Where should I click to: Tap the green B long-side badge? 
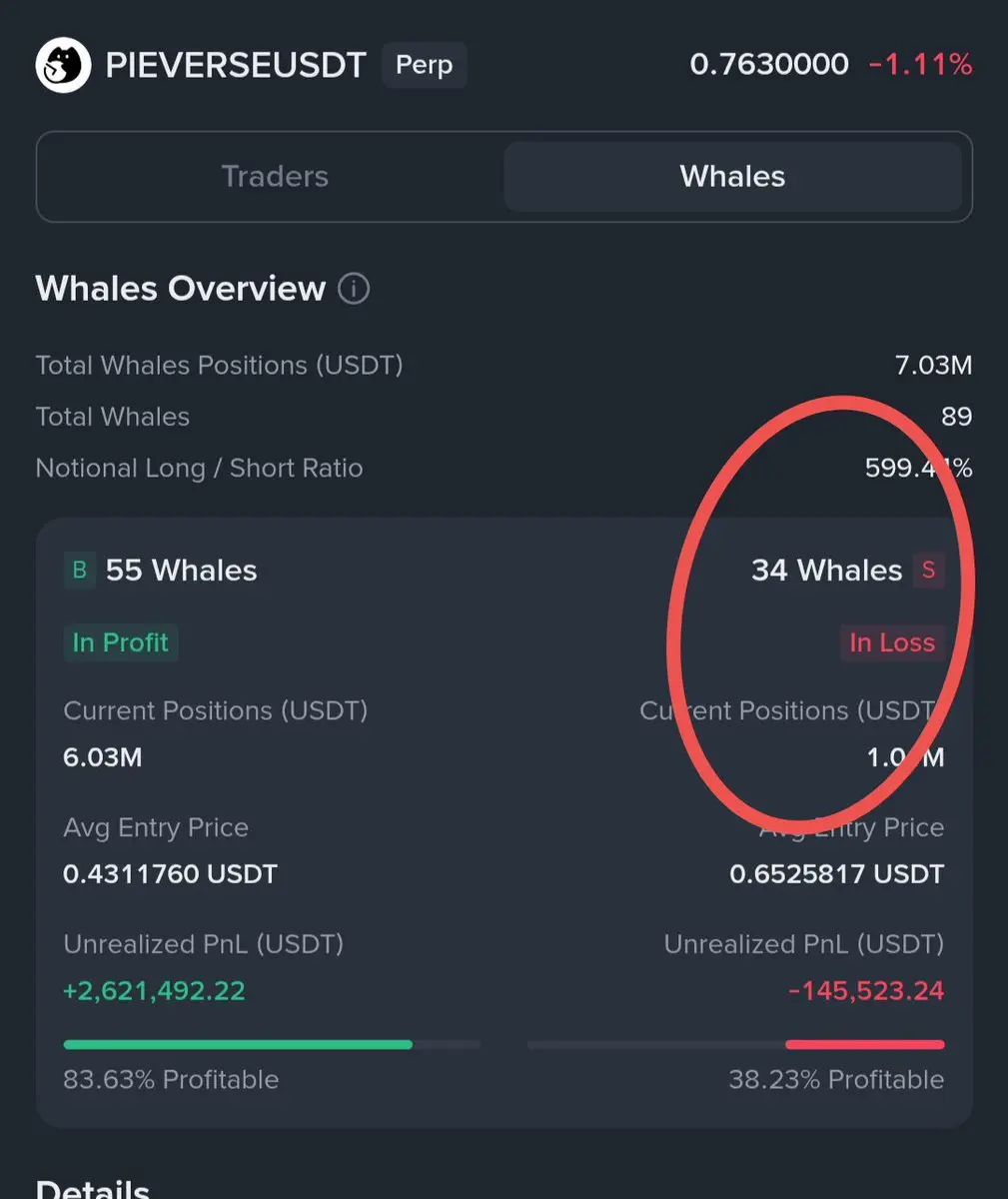[x=80, y=571]
